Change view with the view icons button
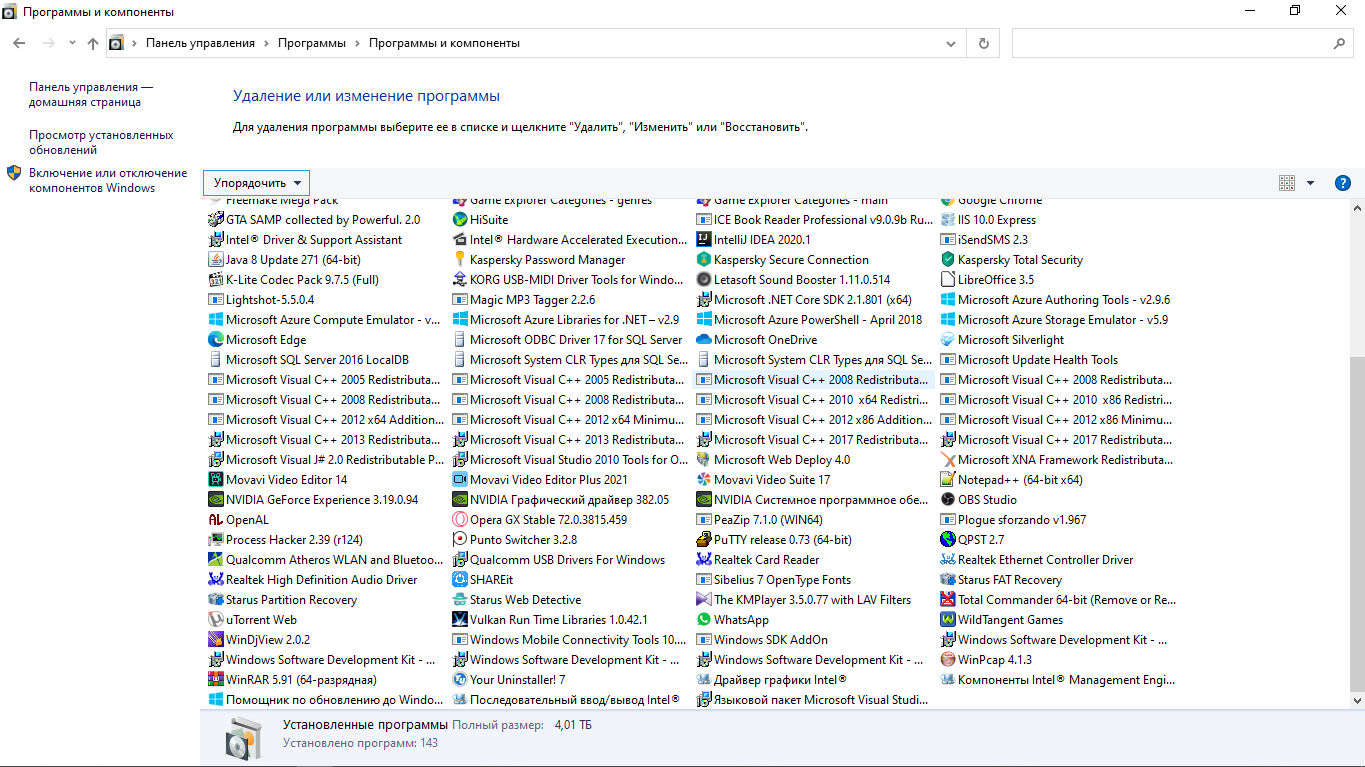This screenshot has width=1365, height=767. (1287, 183)
